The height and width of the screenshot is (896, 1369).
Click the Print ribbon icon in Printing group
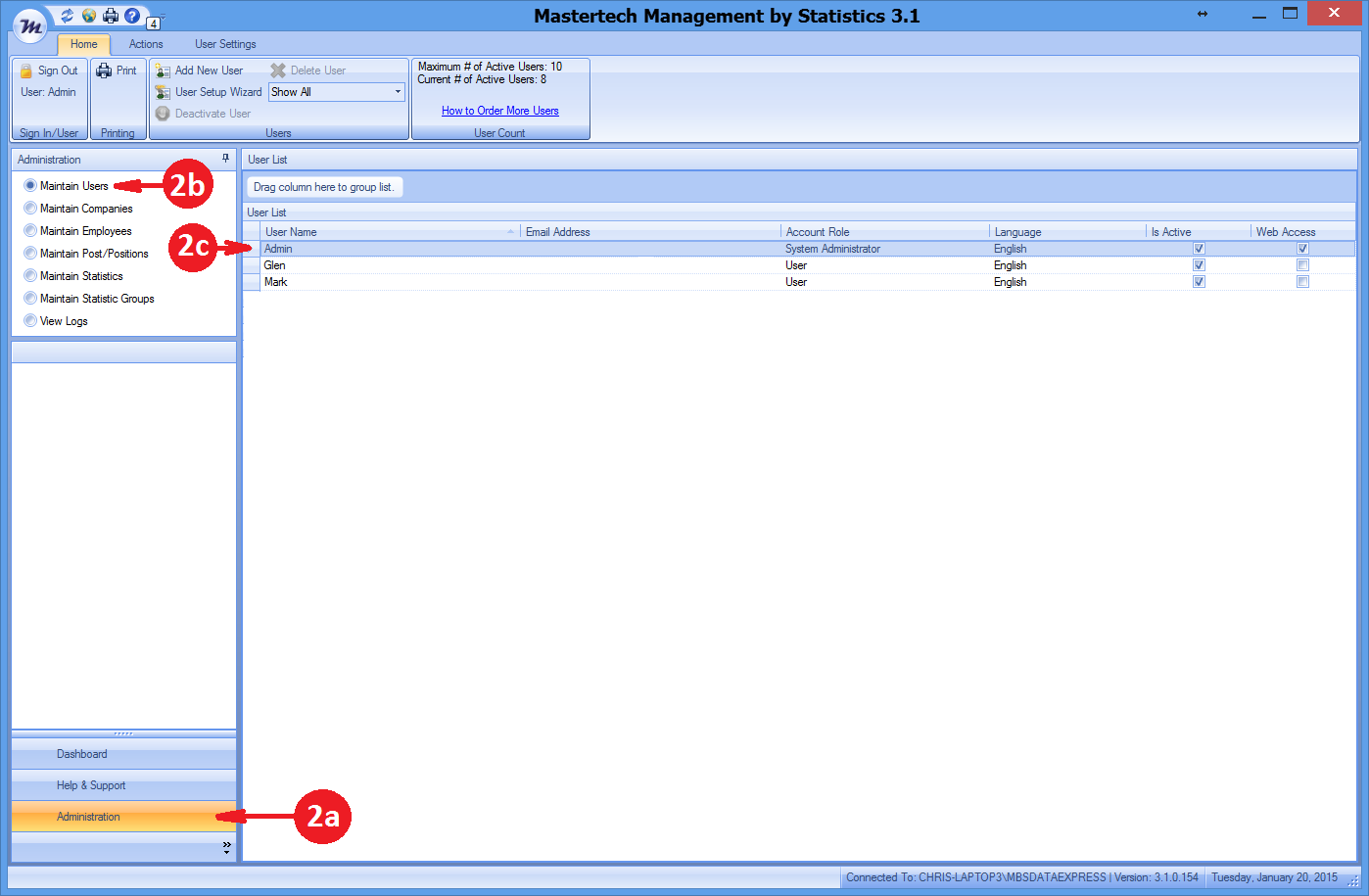click(104, 71)
